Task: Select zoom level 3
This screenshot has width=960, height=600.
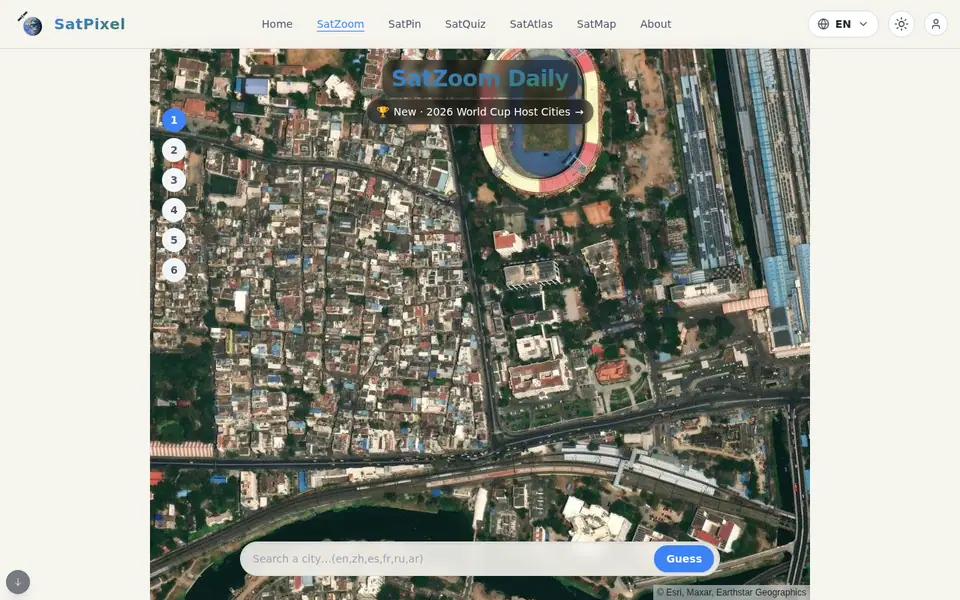Action: coord(174,180)
